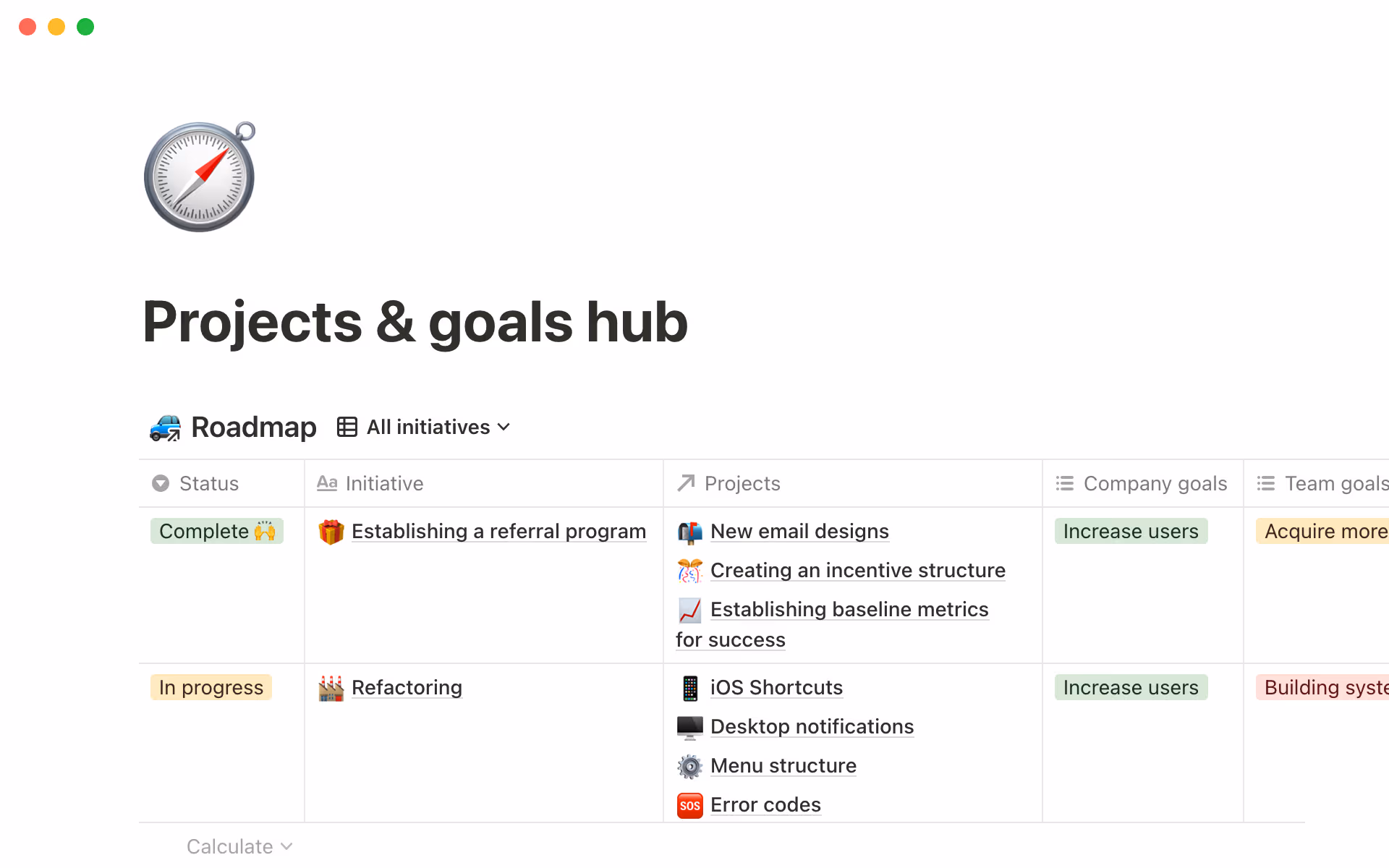Viewport: 1389px width, 868px height.
Task: Click the confetti icon beside Creating an incentive structure
Action: 689,571
